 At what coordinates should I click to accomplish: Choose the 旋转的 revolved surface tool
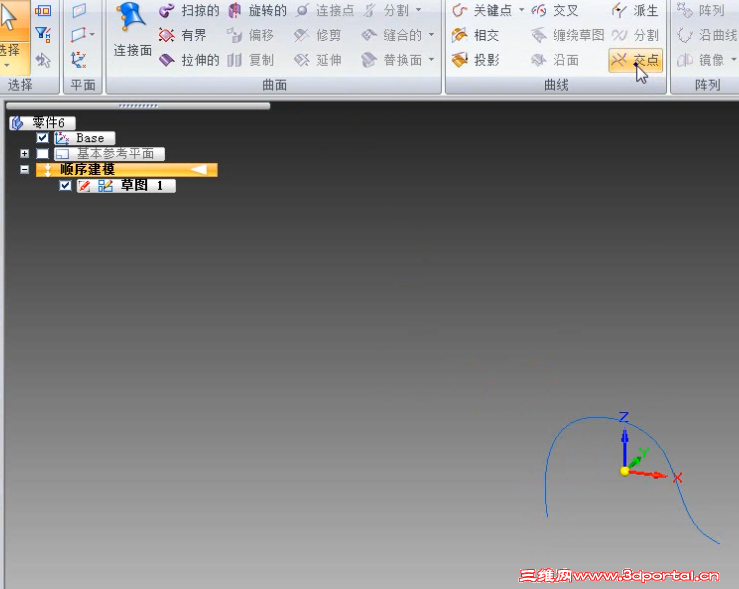point(257,11)
